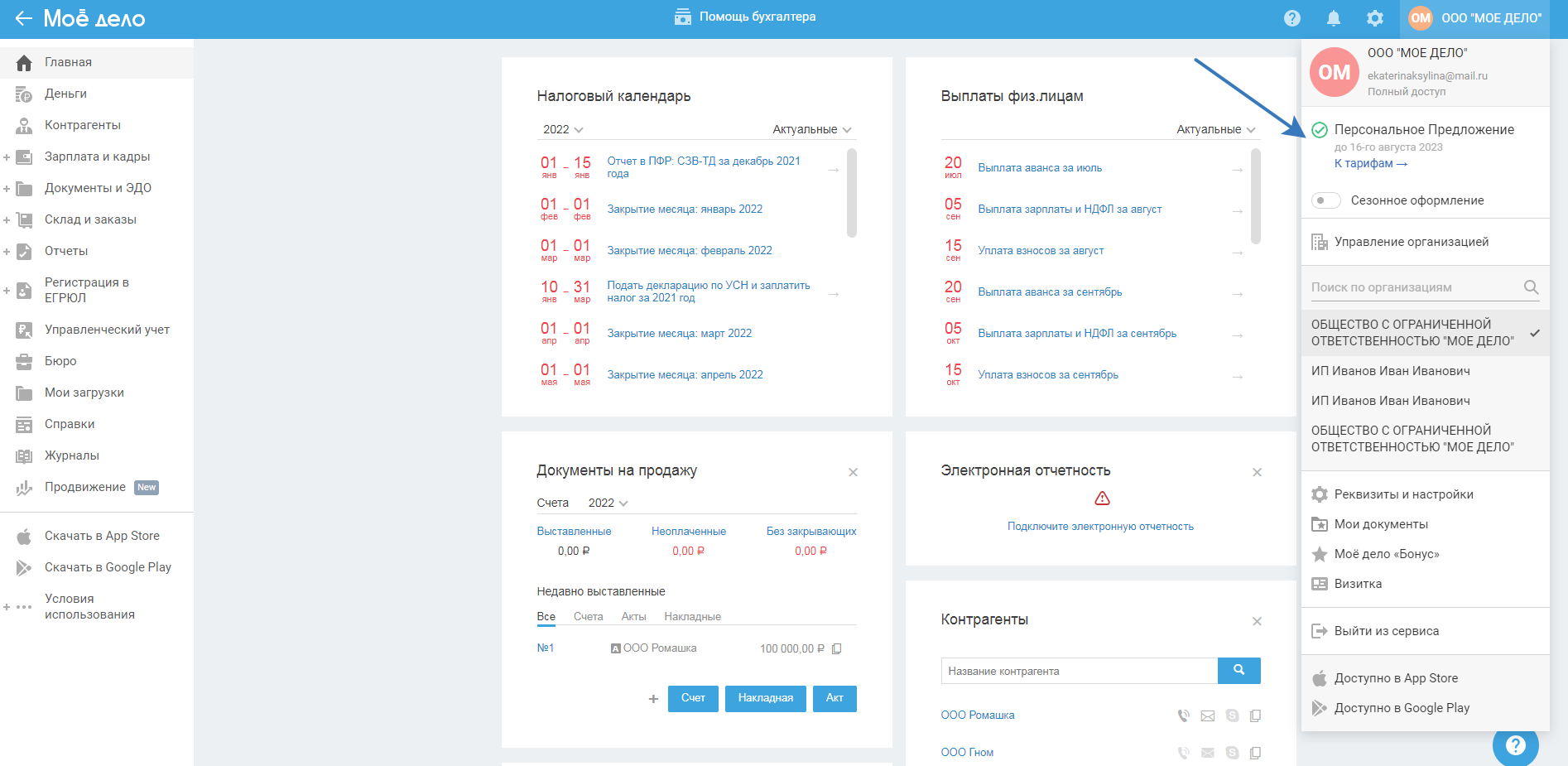Click the email icon for ООО Ромашка
The width and height of the screenshot is (1568, 766).
click(x=1208, y=715)
